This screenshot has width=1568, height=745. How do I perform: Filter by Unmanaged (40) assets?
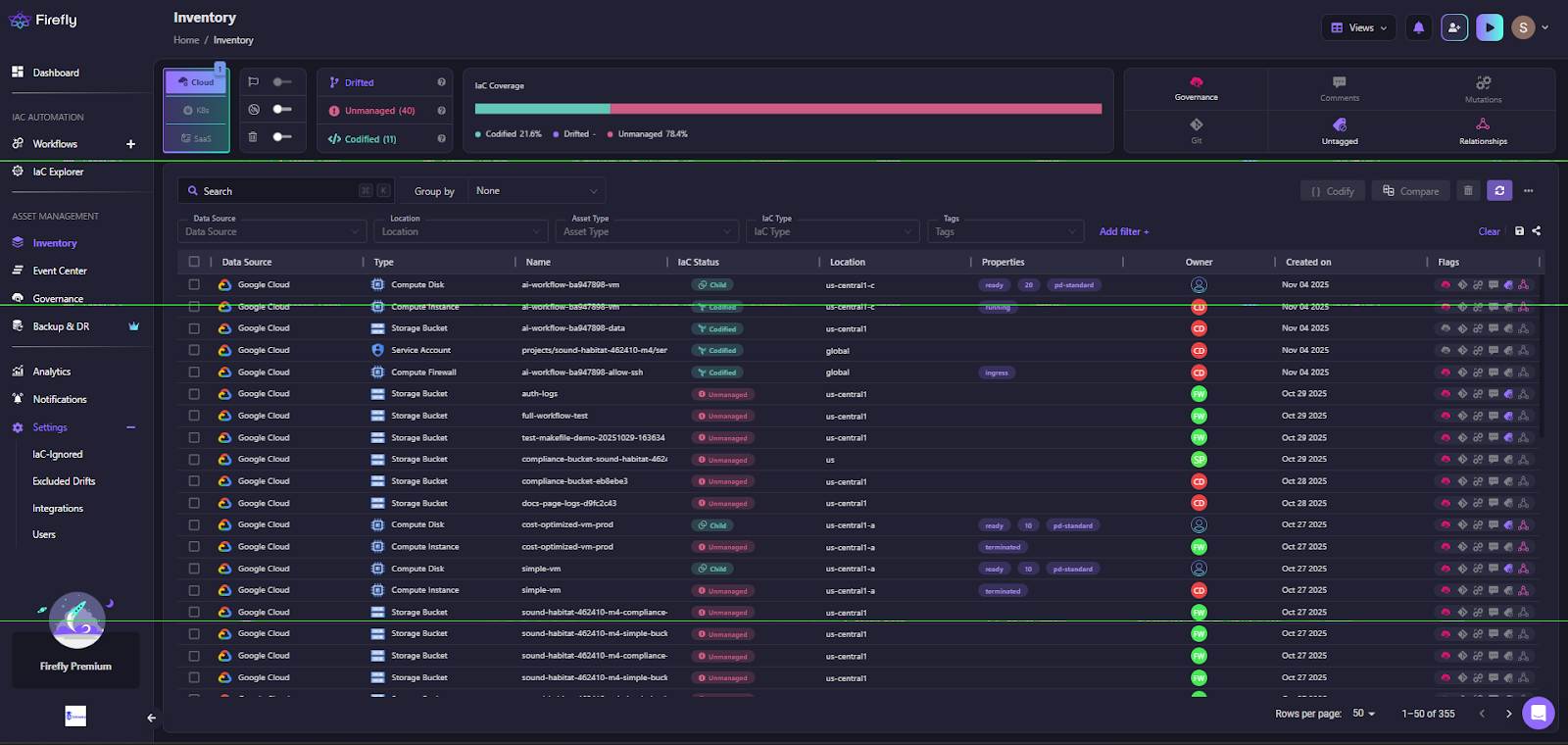click(x=379, y=111)
